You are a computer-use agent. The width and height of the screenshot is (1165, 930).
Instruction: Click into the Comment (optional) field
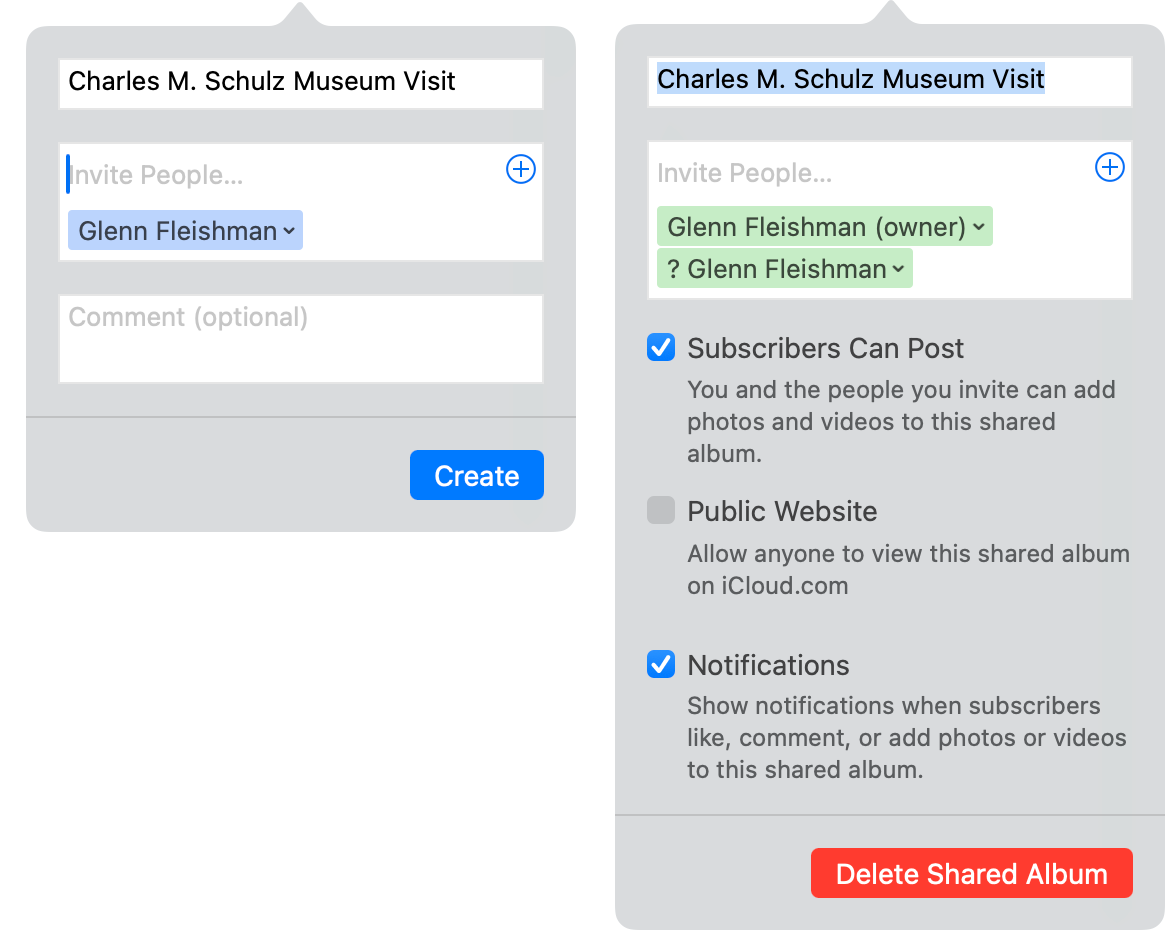[x=300, y=338]
